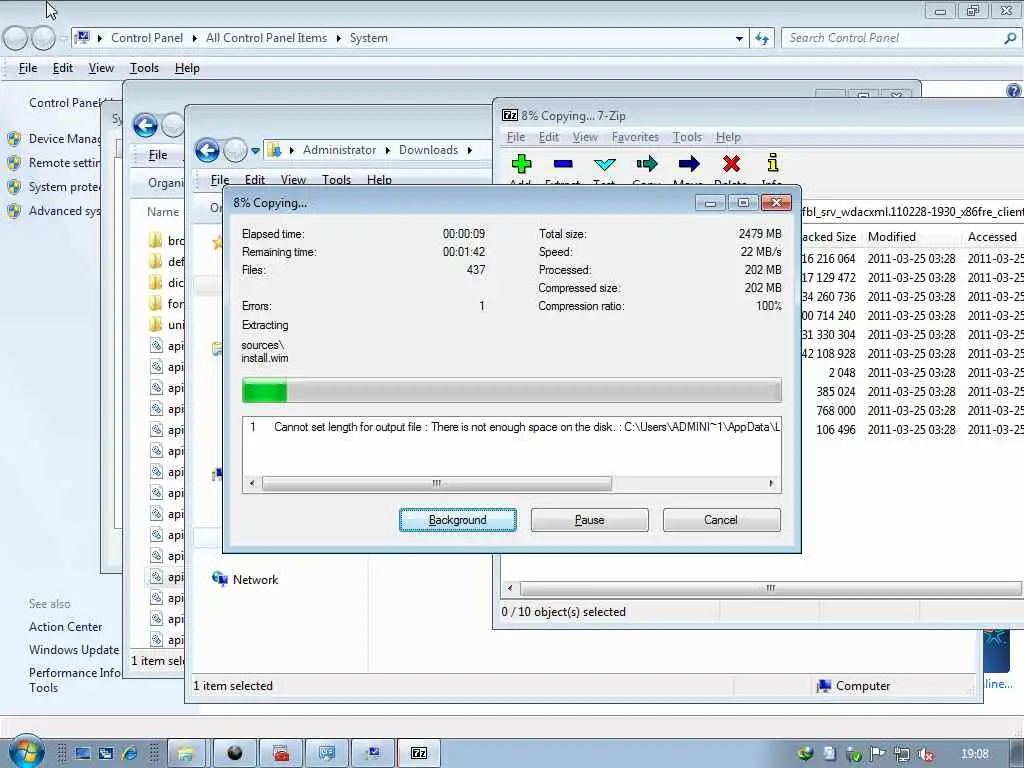Click the 7-Zip Info icon

[x=773, y=163]
